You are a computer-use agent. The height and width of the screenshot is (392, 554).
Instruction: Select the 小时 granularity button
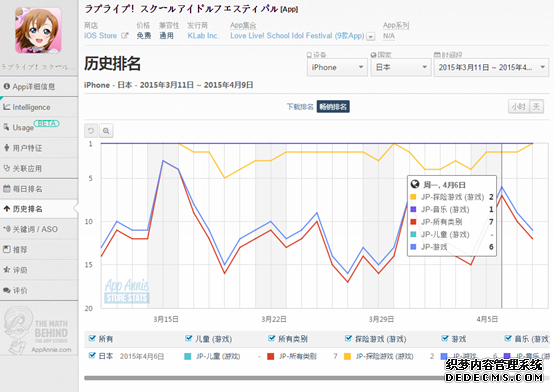(x=518, y=106)
